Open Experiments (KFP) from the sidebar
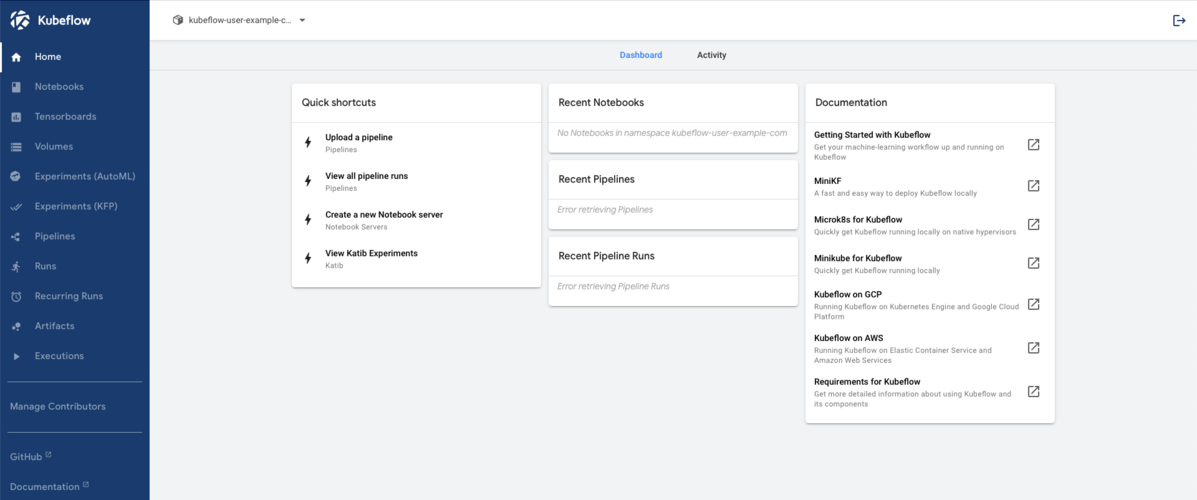This screenshot has height=500, width=1197. point(75,206)
